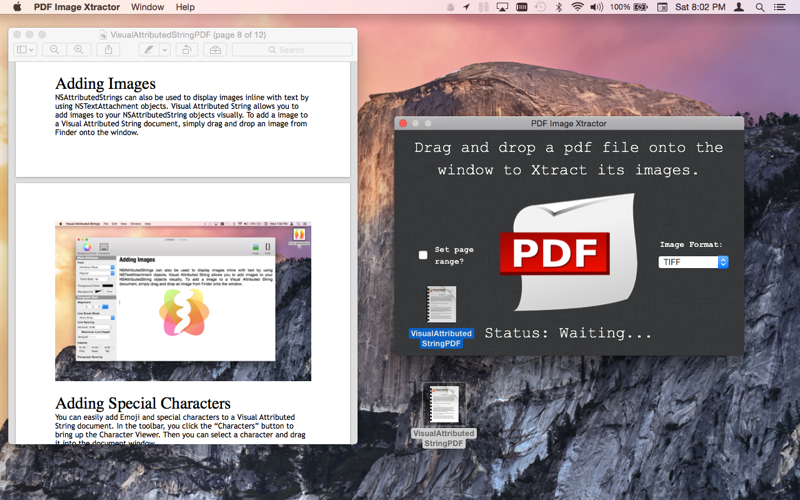This screenshot has width=800, height=500.
Task: Open the Image Format TIFF dropdown
Action: (x=693, y=262)
